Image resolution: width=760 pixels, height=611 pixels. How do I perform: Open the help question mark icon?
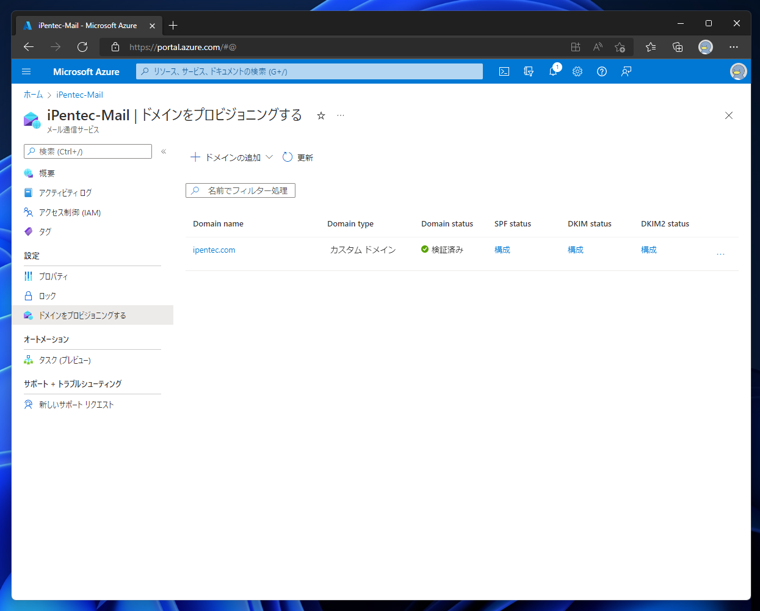(x=602, y=72)
